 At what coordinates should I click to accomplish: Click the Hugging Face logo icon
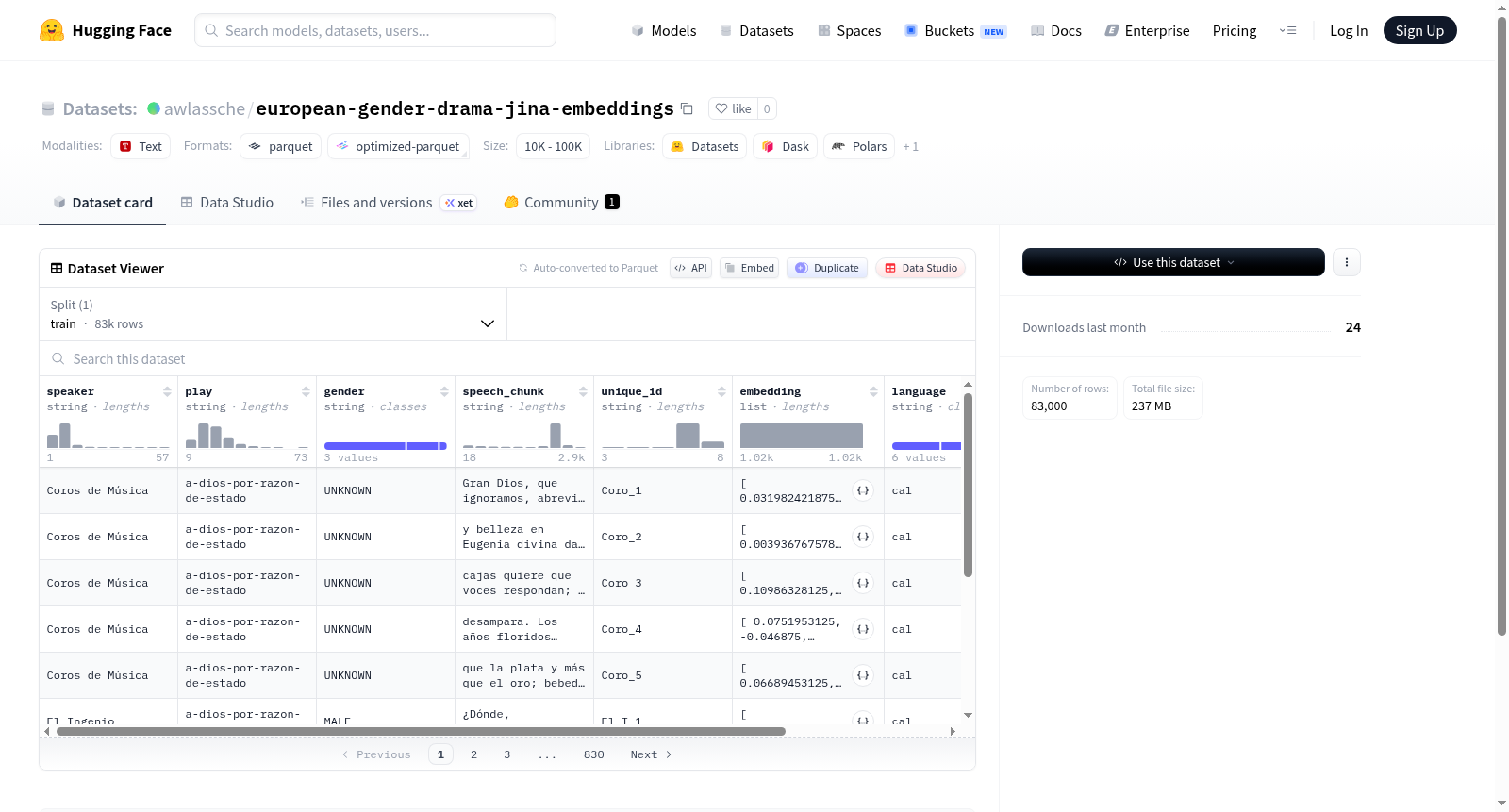[52, 30]
